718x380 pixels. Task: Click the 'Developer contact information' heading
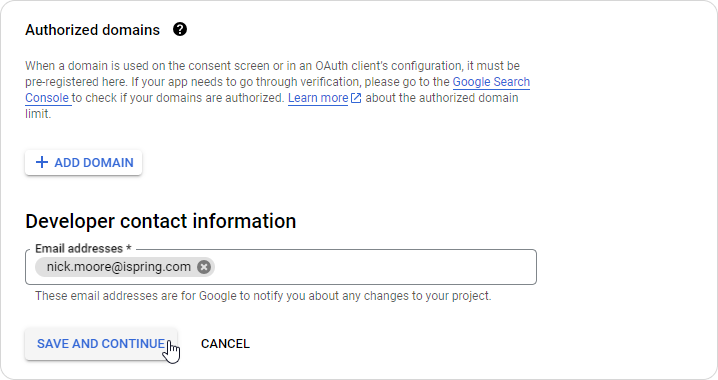(x=161, y=221)
